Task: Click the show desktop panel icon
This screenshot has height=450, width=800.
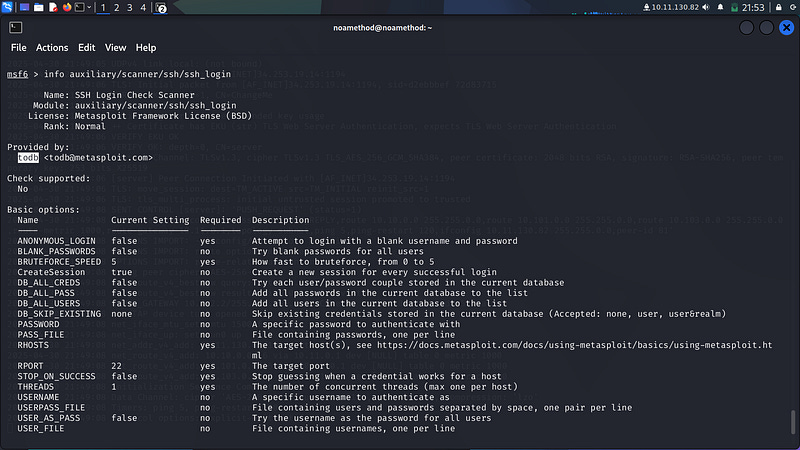Action: 24,7
